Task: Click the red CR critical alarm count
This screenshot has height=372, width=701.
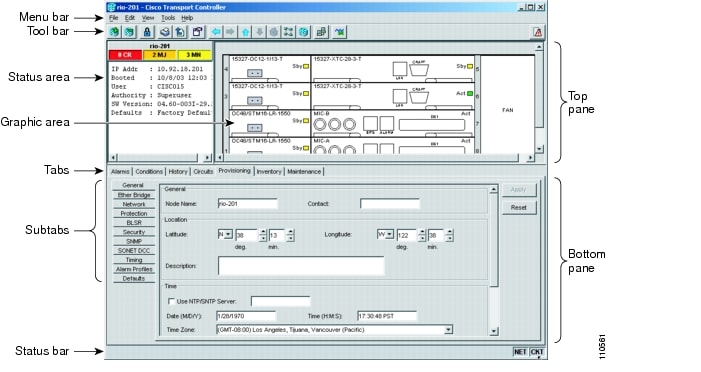Action: click(125, 55)
